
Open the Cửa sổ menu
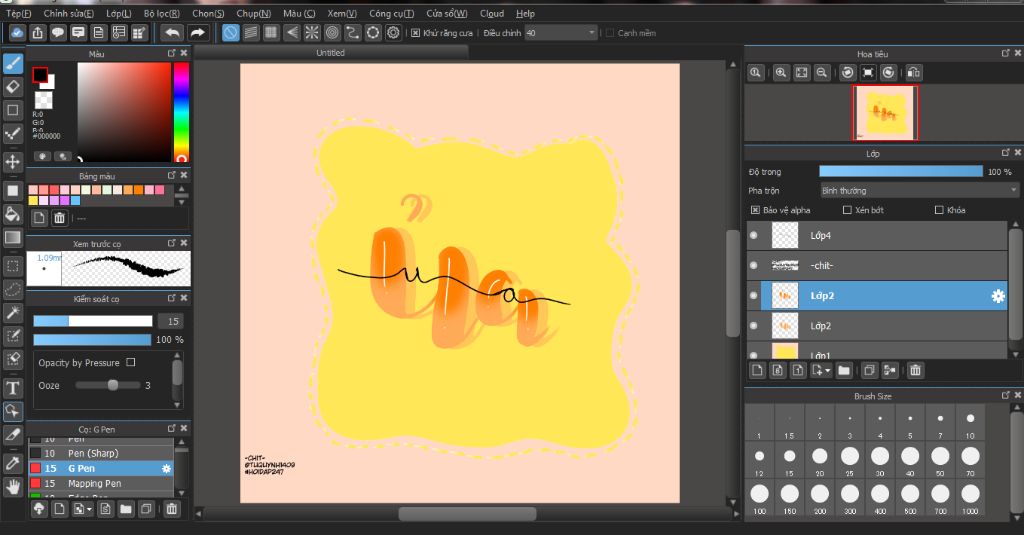pyautogui.click(x=447, y=13)
